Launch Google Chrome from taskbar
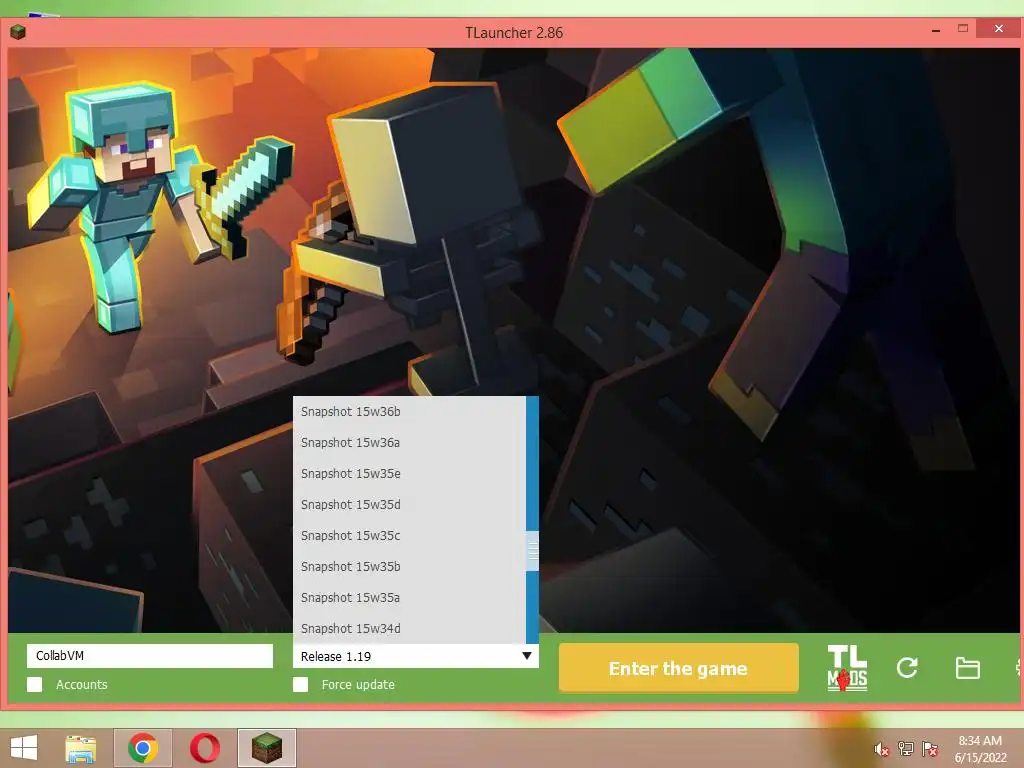 point(142,748)
